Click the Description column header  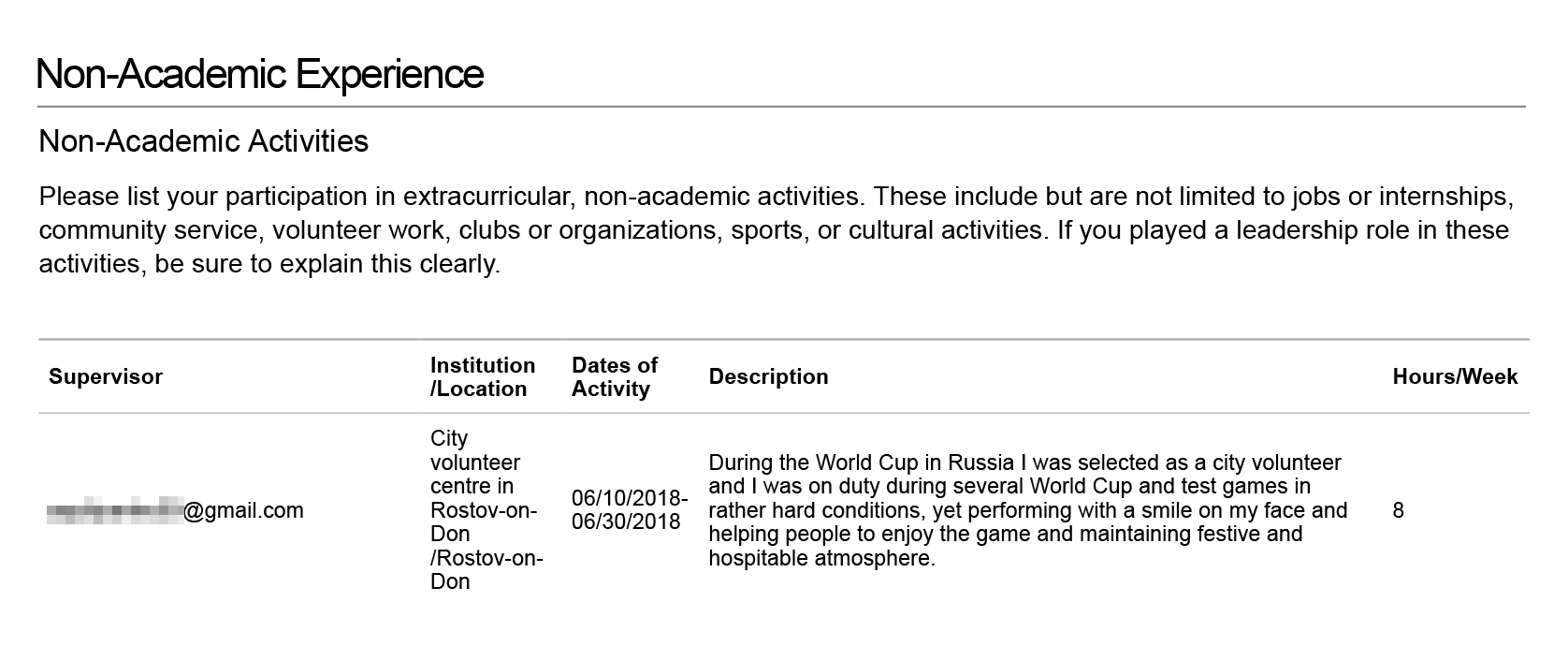[769, 376]
